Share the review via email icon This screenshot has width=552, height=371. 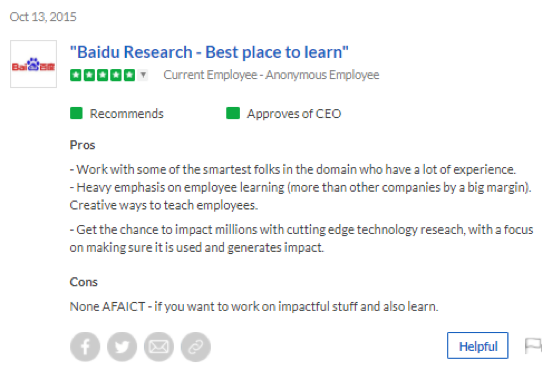point(159,347)
